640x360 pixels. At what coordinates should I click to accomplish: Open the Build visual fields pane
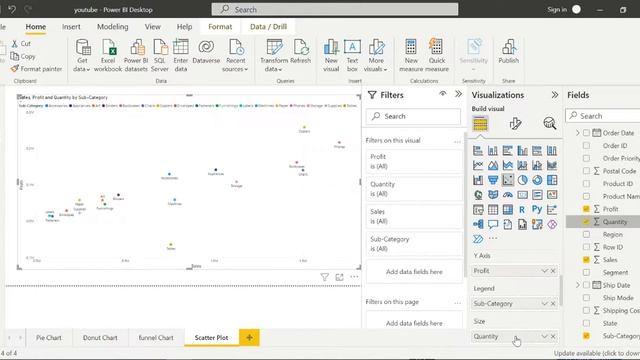click(480, 124)
